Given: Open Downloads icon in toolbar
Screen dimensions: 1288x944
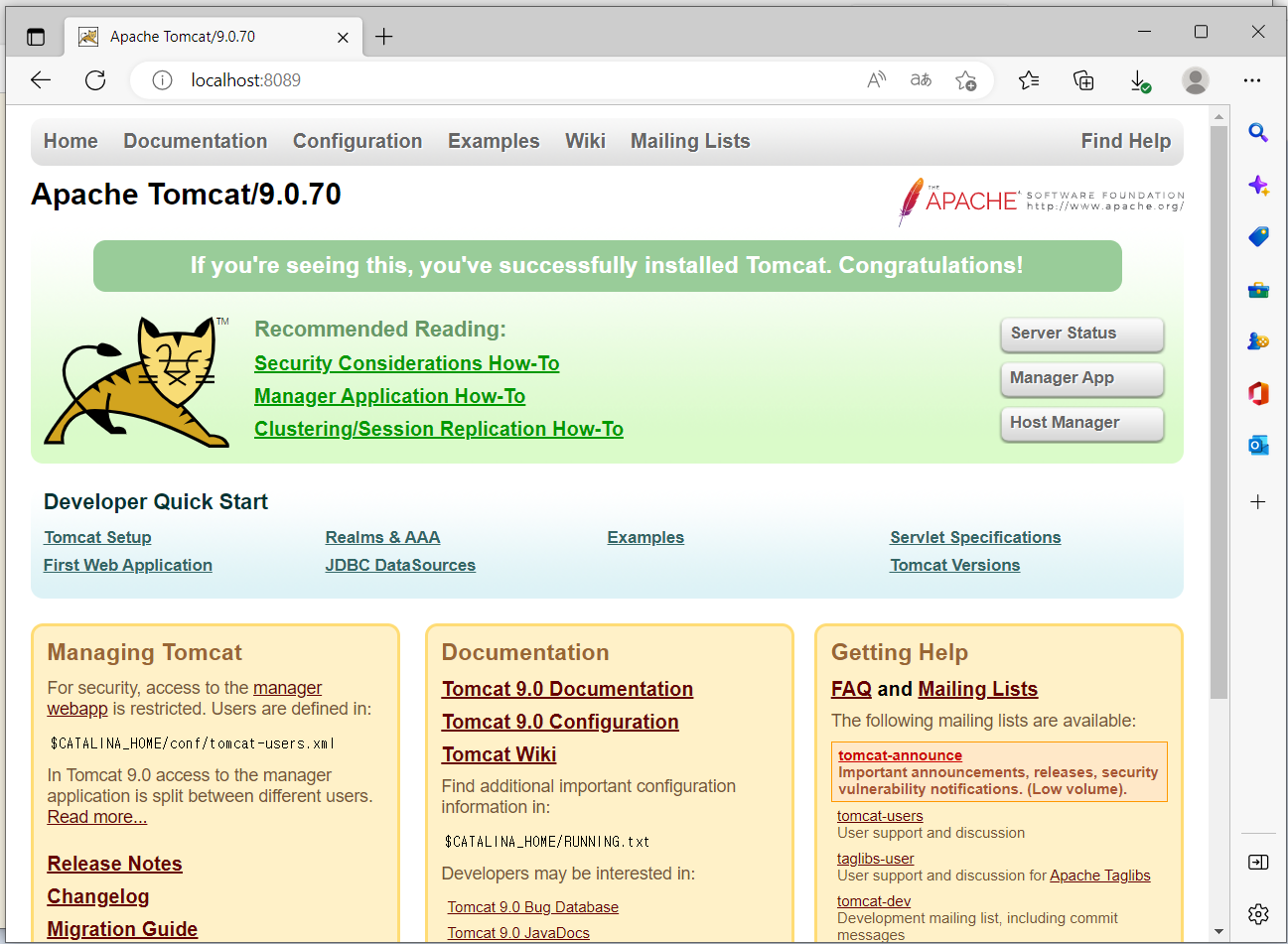Looking at the screenshot, I should (x=1140, y=80).
